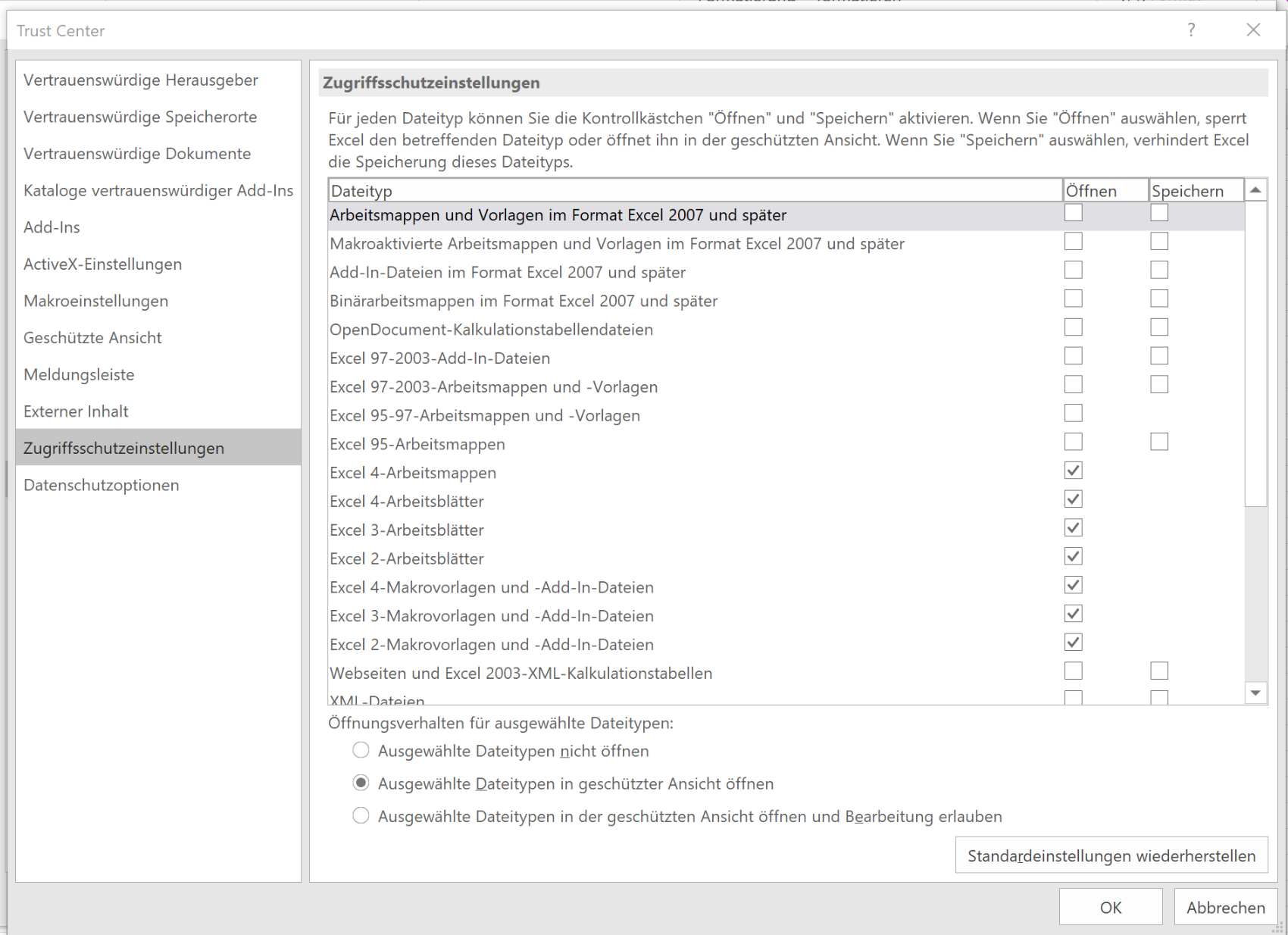Select row 'Excel 2-Makrovorlagen und -Add-In-Dateien'
The image size is (1288, 935).
point(786,645)
